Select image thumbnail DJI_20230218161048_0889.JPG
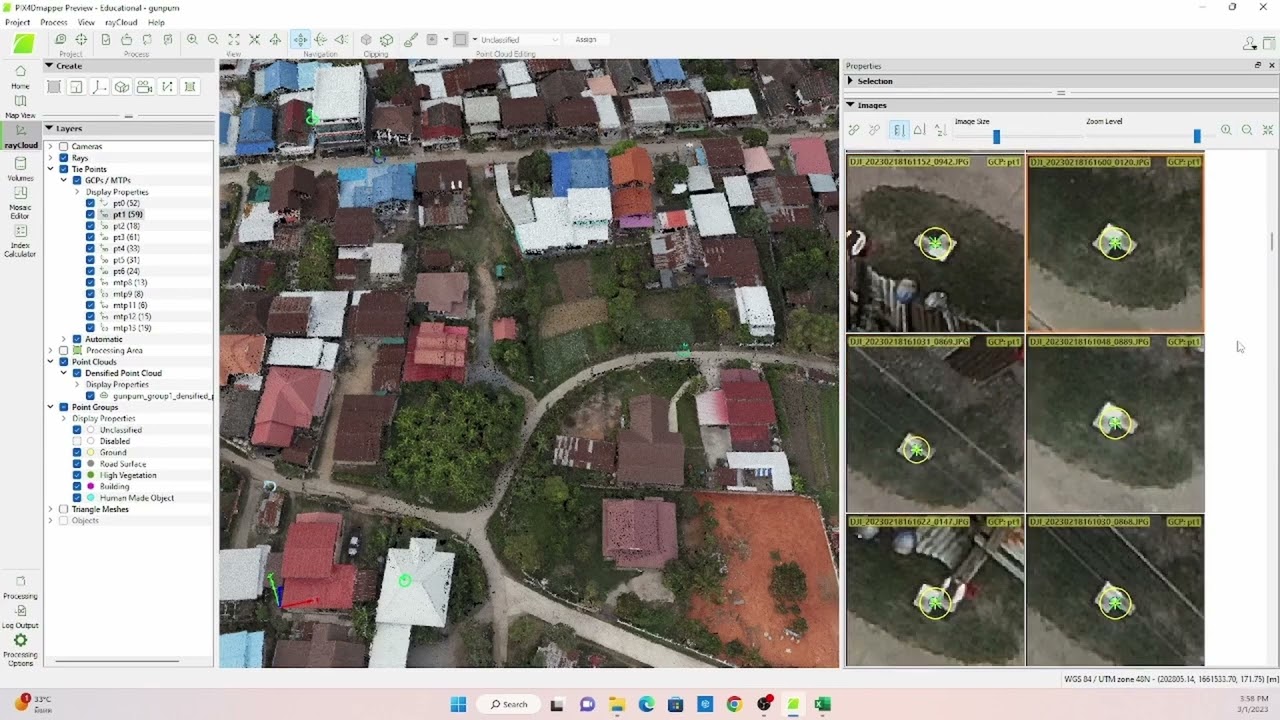This screenshot has width=1280, height=720. click(1115, 423)
